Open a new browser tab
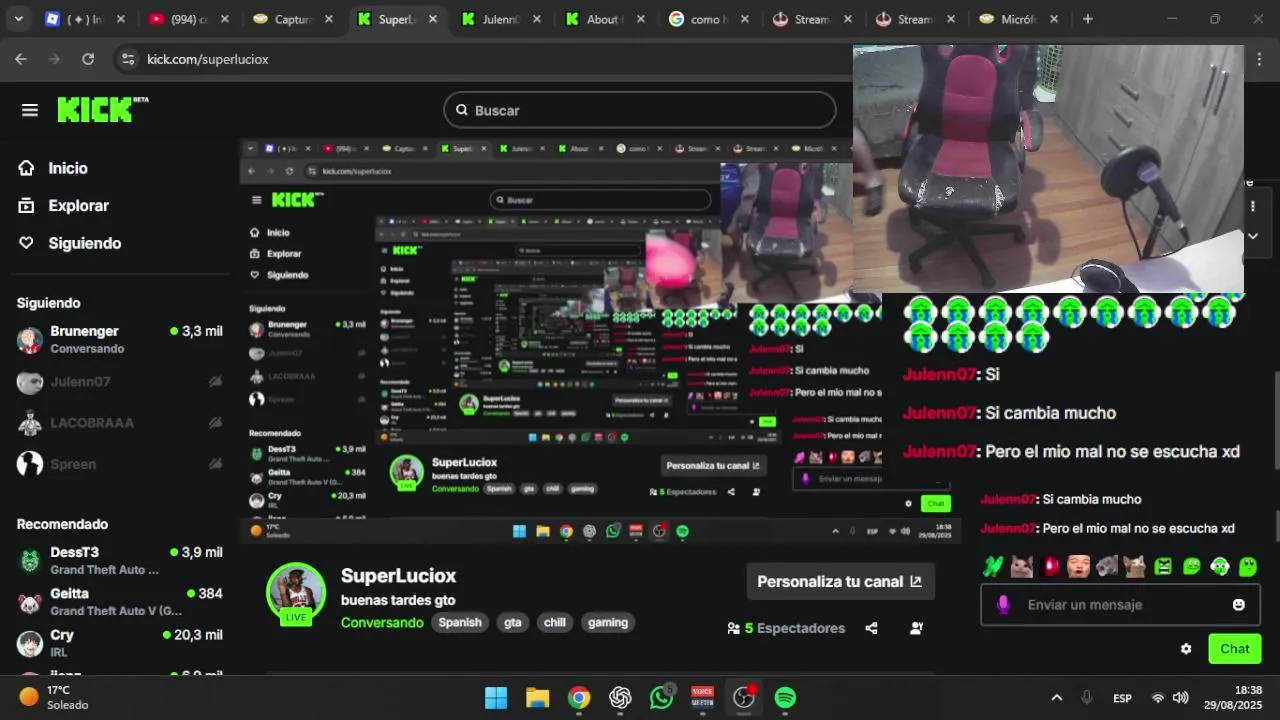1280x720 pixels. [x=1087, y=19]
